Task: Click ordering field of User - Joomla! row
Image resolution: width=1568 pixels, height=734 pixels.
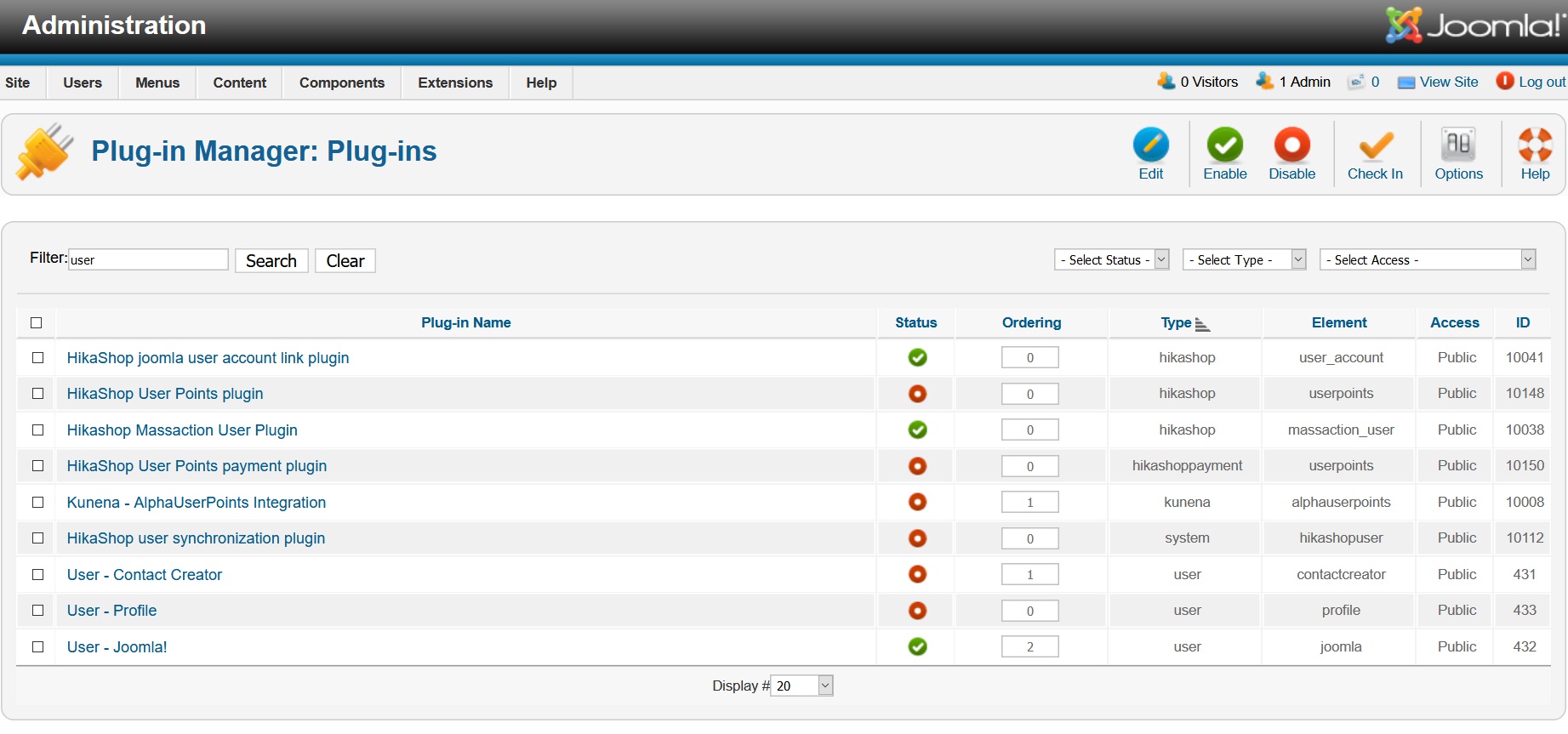Action: click(1029, 646)
